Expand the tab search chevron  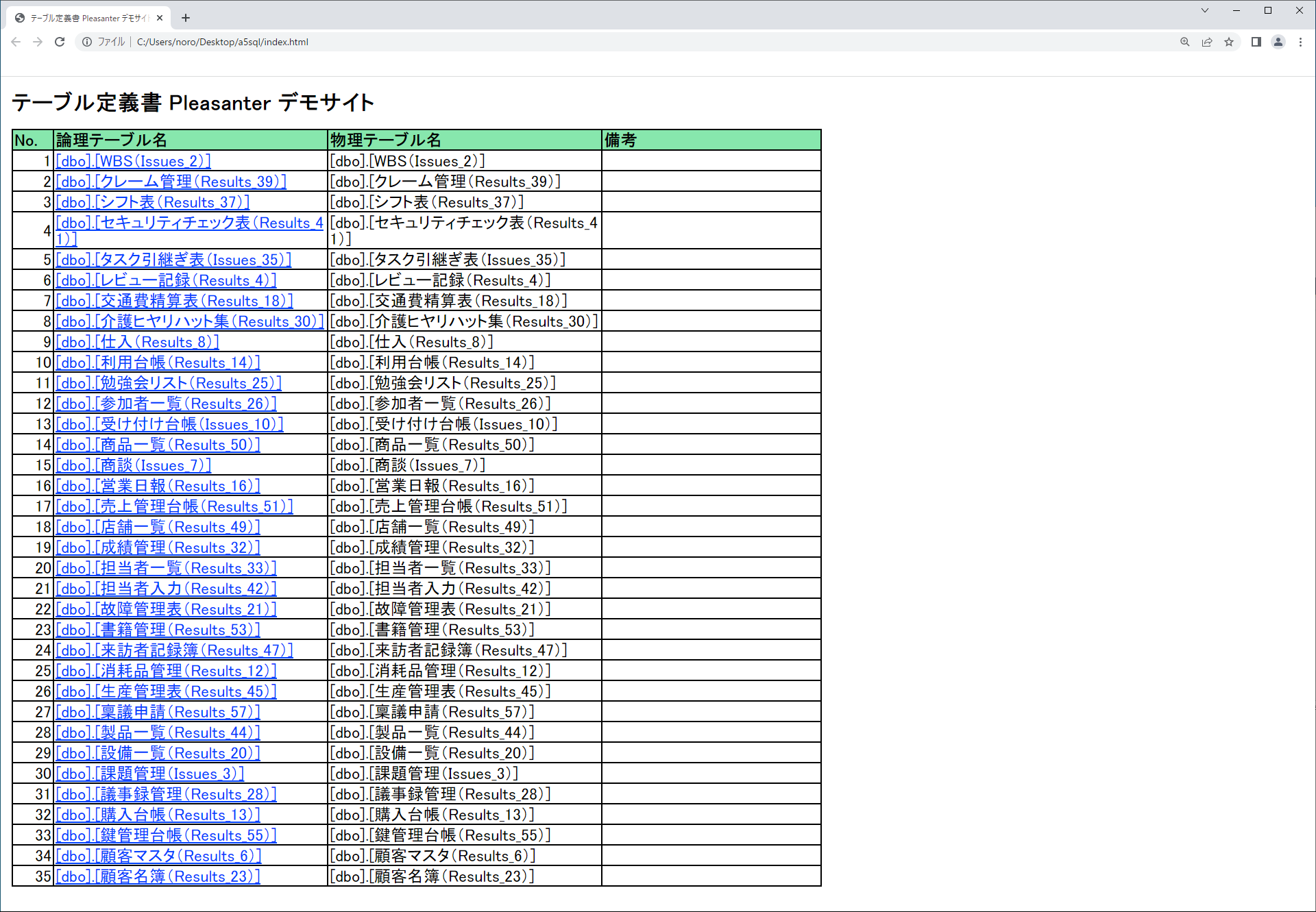click(1205, 10)
